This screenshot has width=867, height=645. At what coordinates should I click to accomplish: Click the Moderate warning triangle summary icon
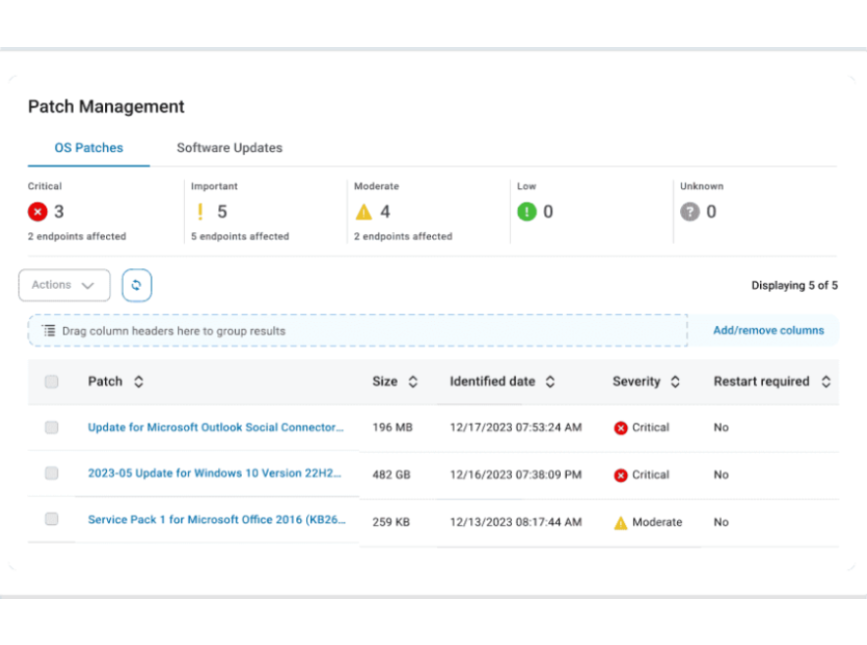364,212
